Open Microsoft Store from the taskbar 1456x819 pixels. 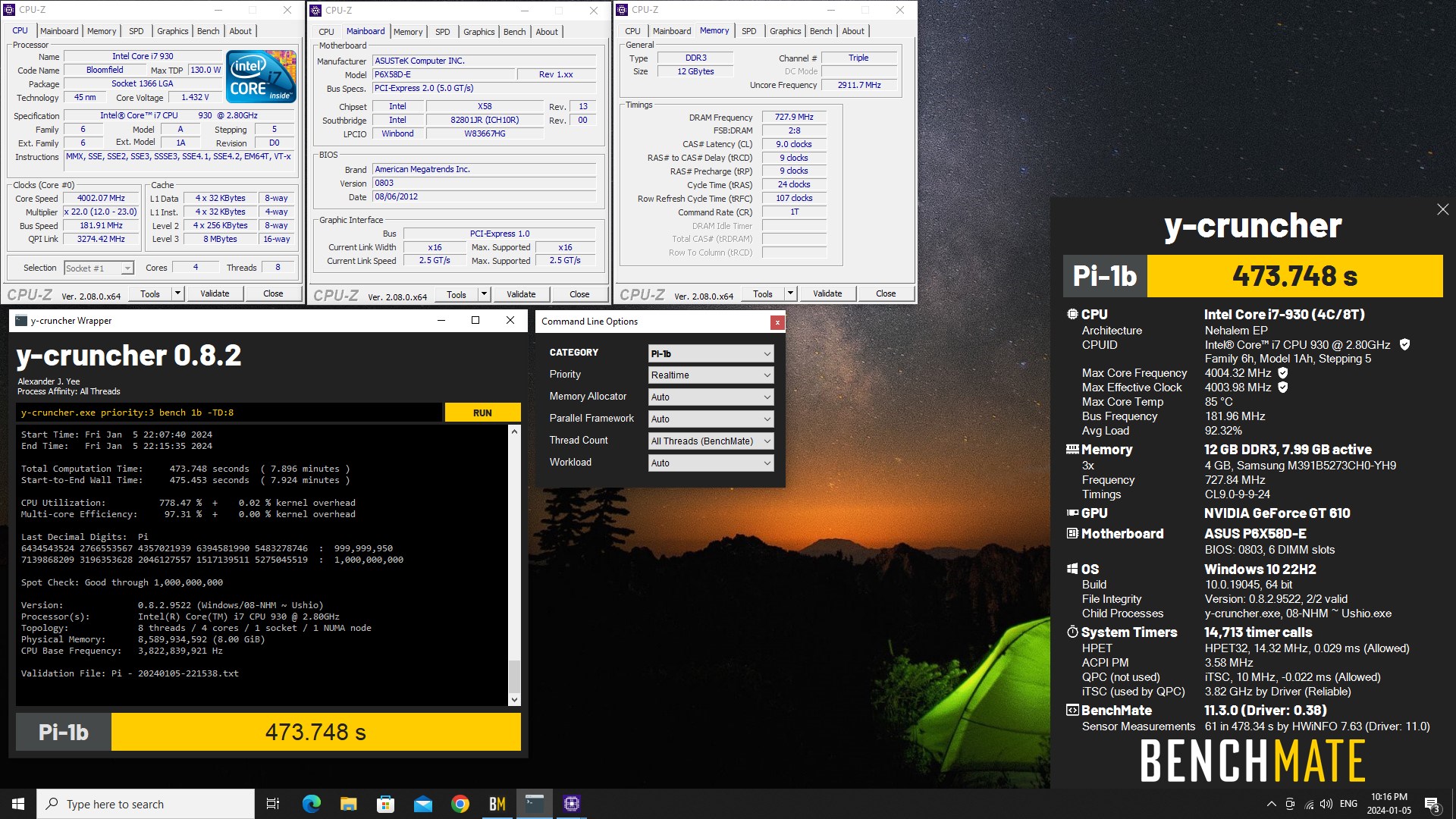tap(385, 804)
